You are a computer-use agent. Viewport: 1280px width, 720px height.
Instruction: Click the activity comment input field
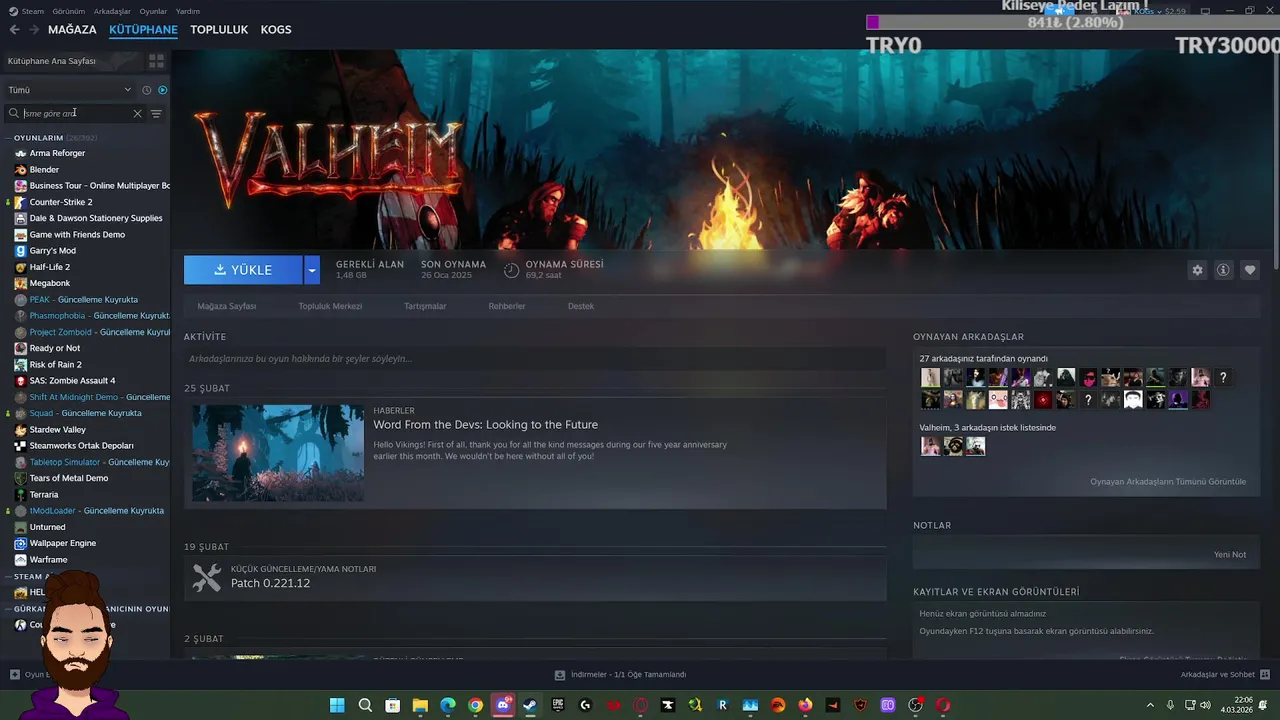(535, 359)
